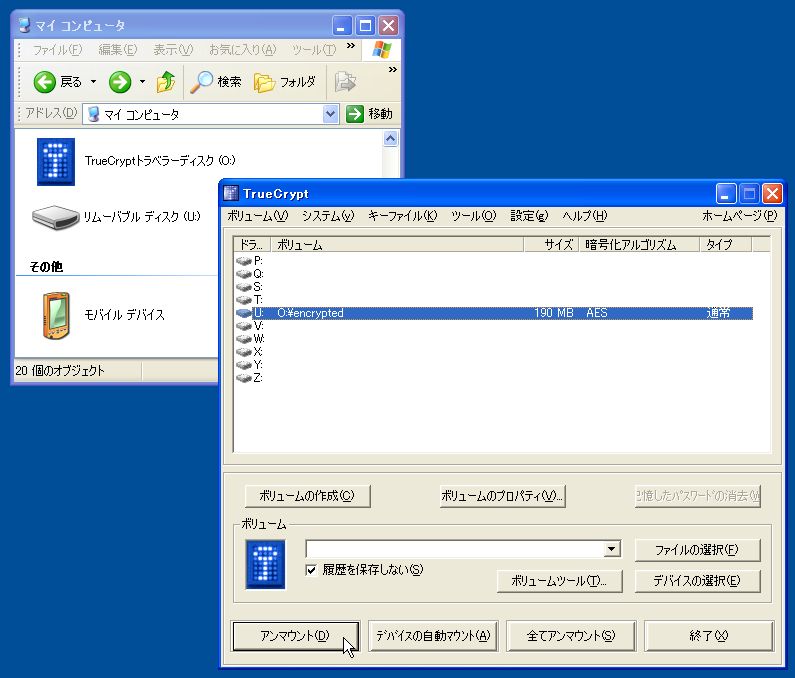Click the ボリューム column header
Image resolution: width=795 pixels, height=678 pixels.
397,245
